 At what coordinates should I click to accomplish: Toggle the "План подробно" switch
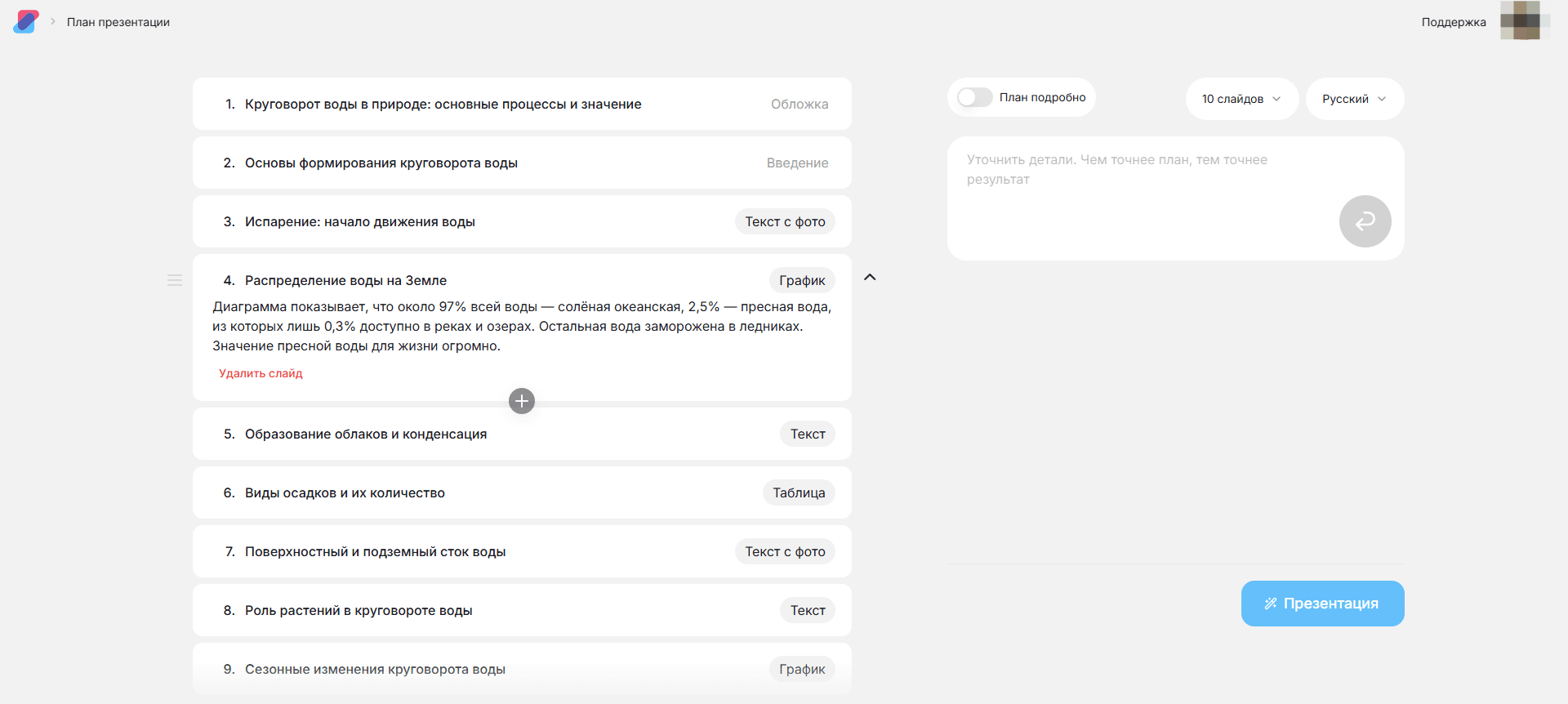click(x=975, y=97)
